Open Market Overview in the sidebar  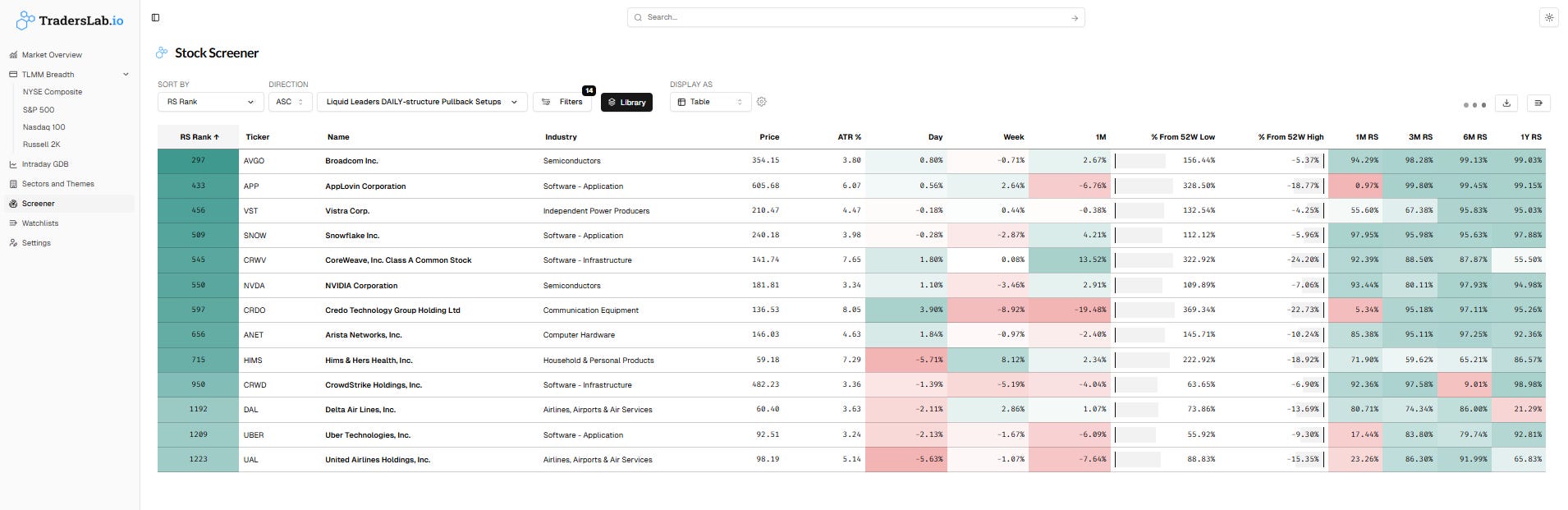click(x=52, y=55)
